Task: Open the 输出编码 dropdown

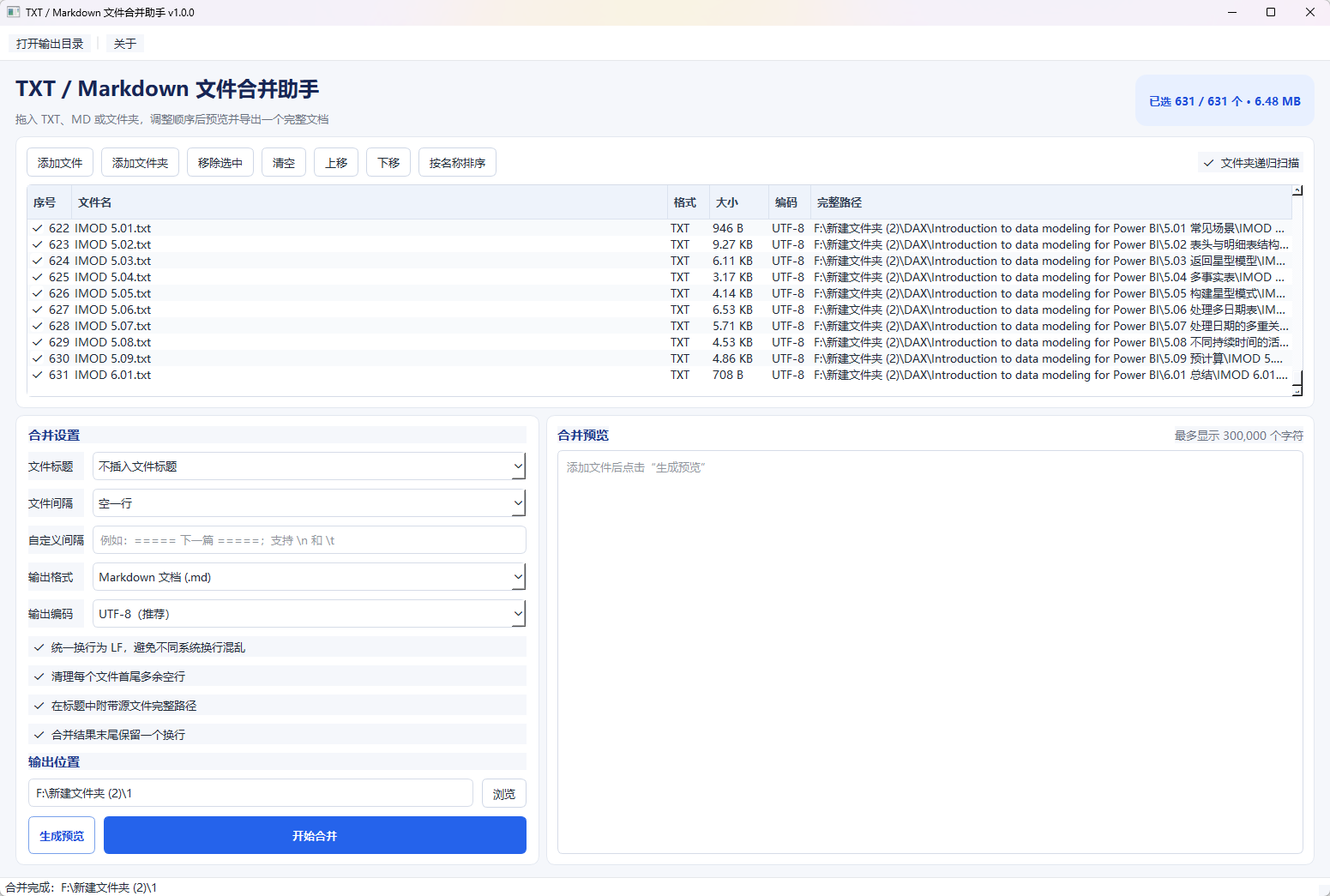Action: tap(309, 614)
